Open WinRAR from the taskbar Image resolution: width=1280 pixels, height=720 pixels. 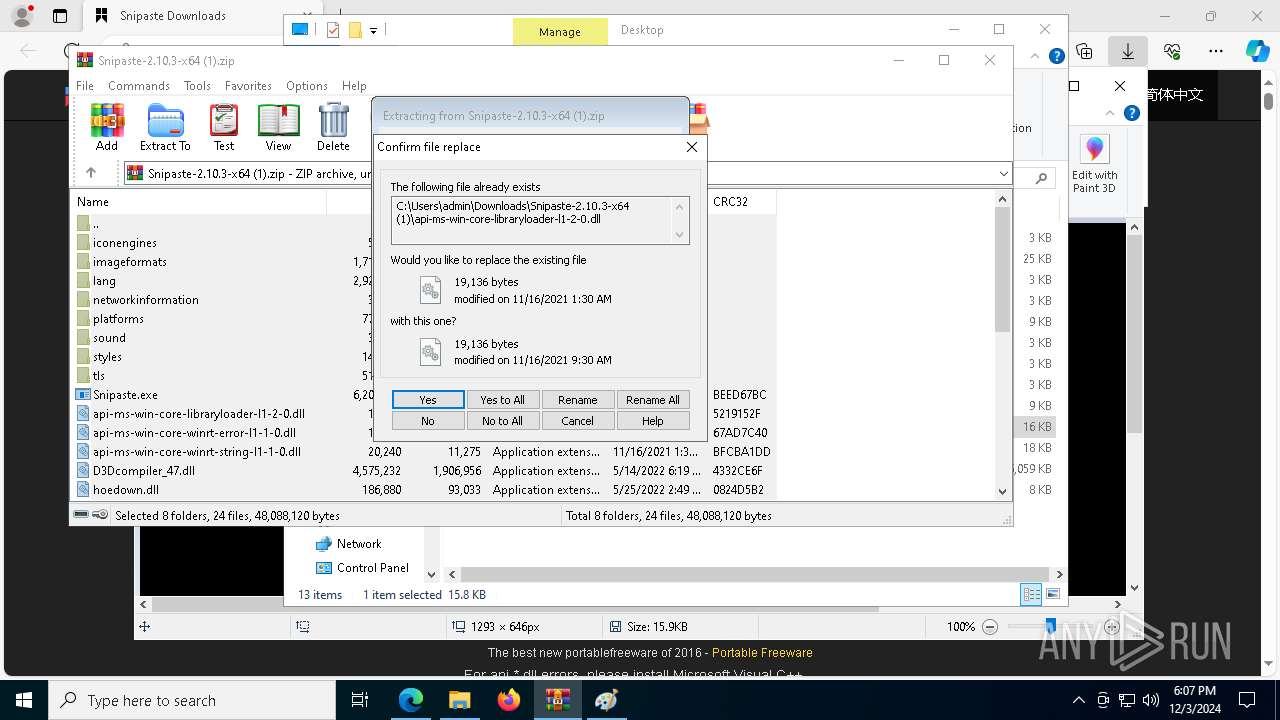point(558,700)
